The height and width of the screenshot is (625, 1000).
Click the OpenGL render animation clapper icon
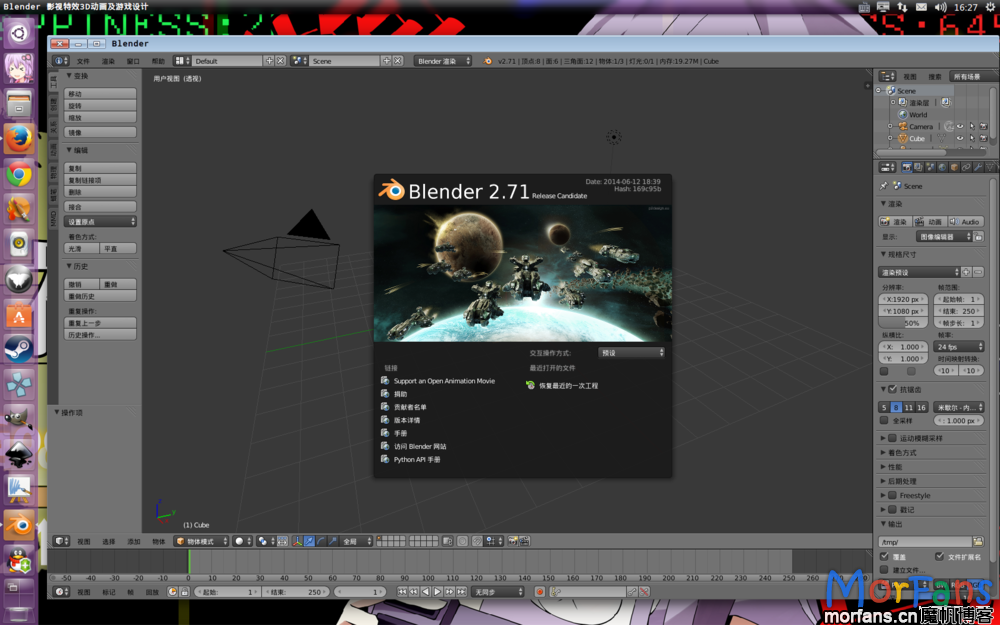coord(524,541)
